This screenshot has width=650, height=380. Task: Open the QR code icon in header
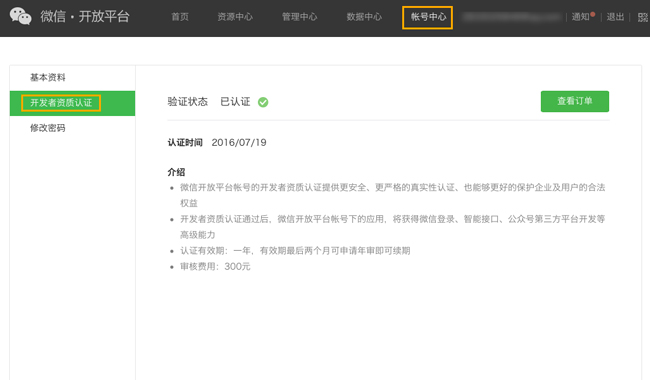pyautogui.click(x=643, y=17)
